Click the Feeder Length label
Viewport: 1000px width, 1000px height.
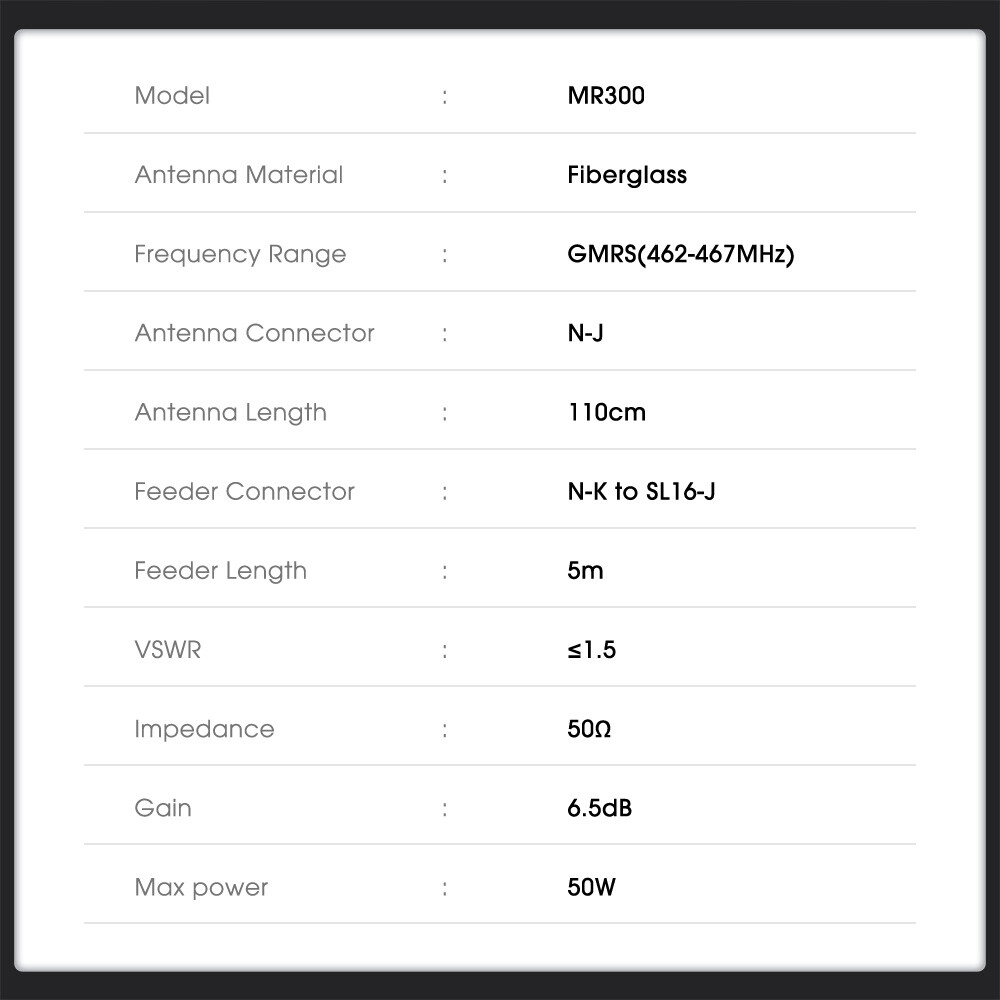pyautogui.click(x=220, y=570)
